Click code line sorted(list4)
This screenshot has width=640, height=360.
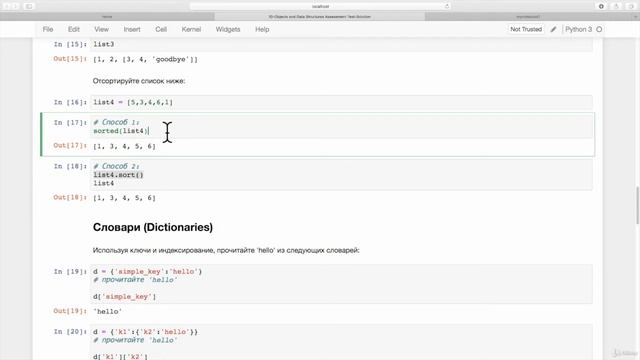click(121, 131)
